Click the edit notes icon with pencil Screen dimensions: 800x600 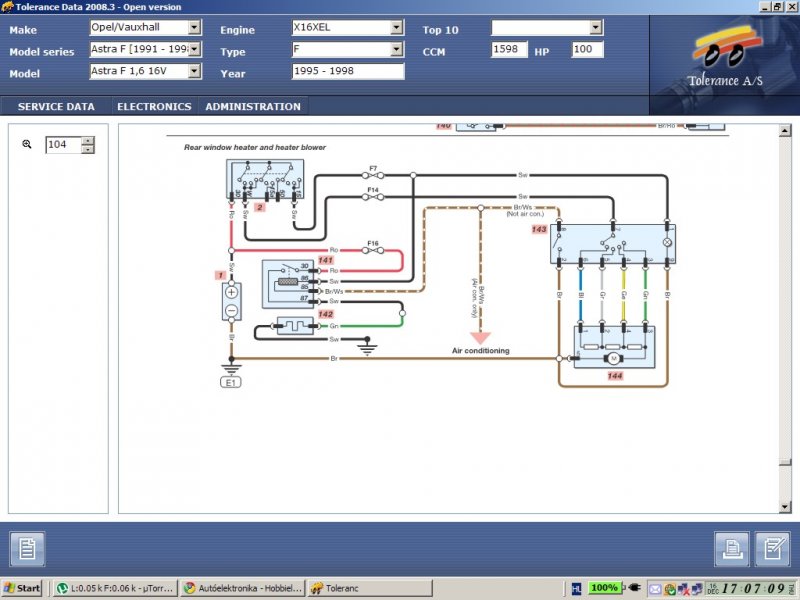772,549
